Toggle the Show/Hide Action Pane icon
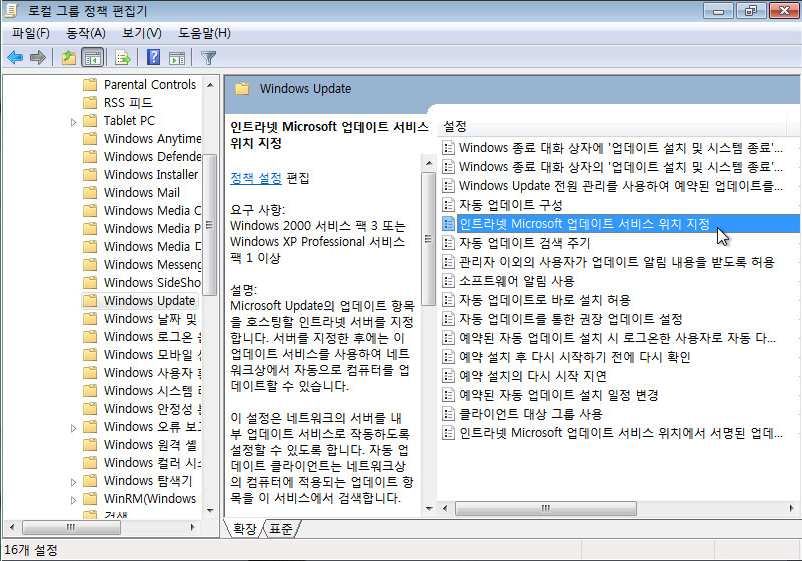 (177, 57)
